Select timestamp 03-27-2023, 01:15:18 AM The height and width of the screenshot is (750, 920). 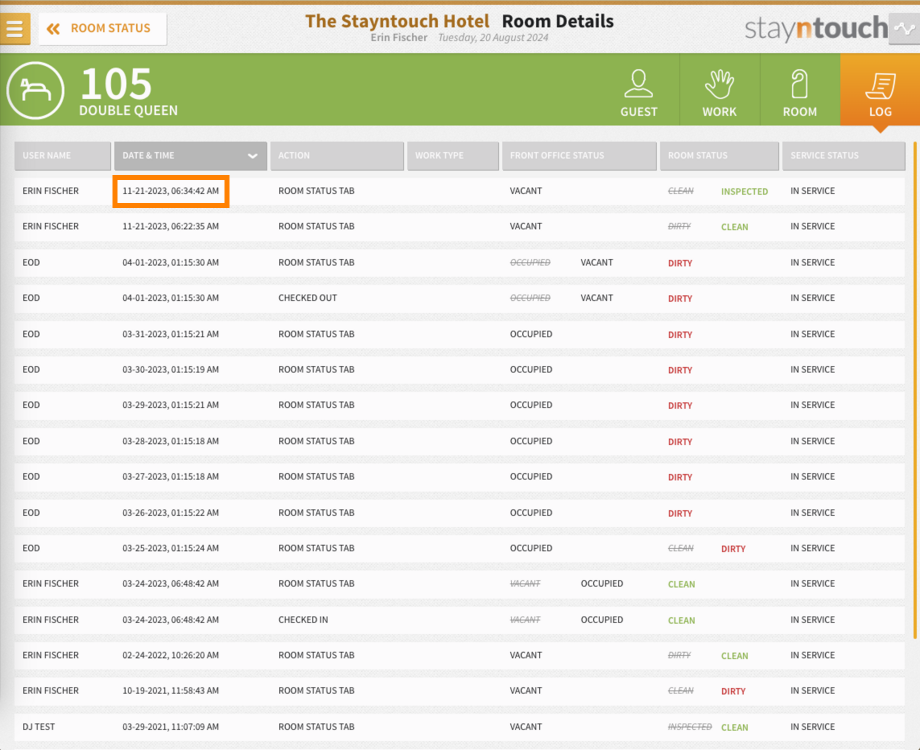coord(171,477)
